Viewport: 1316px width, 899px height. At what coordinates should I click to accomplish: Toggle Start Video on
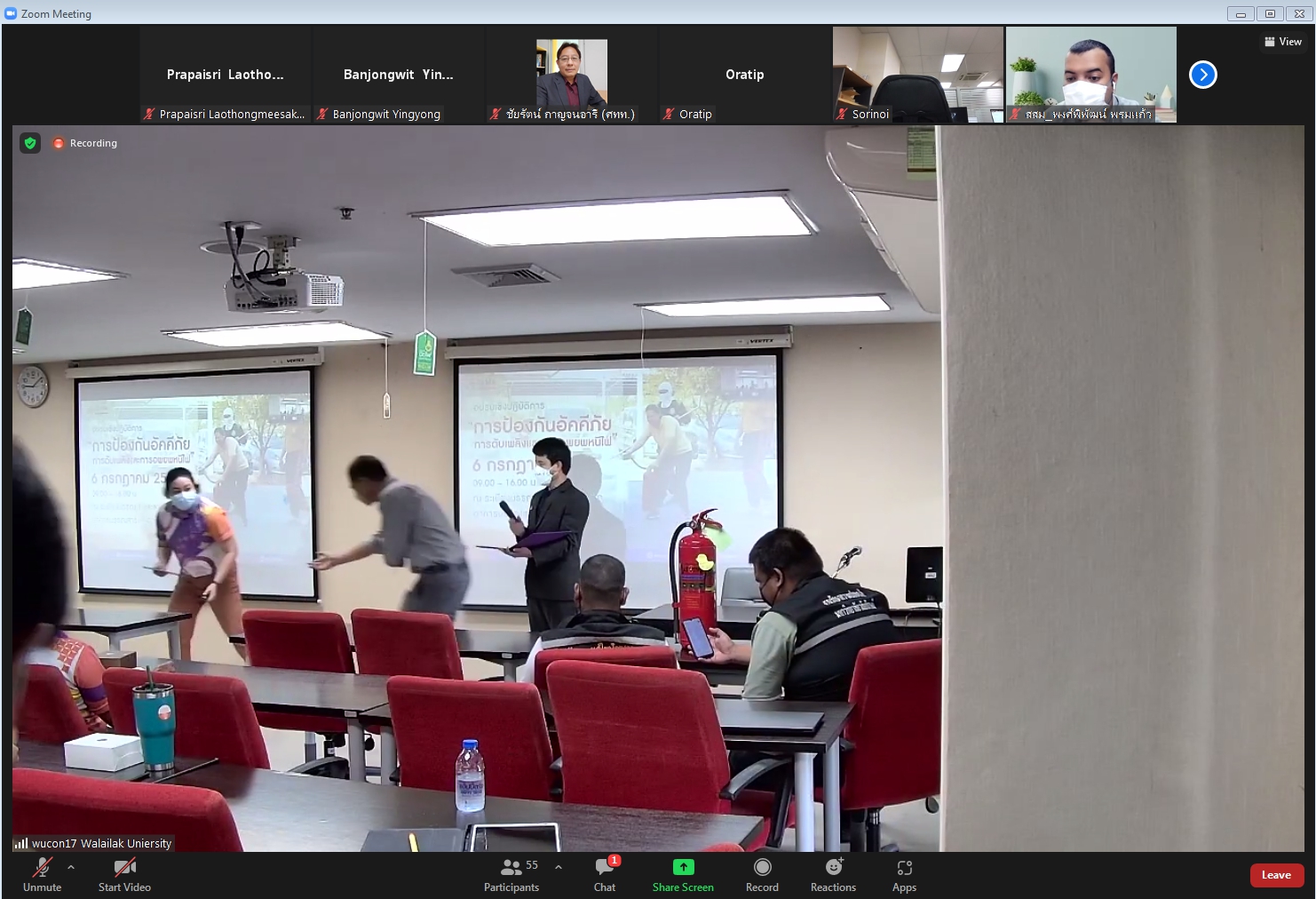[124, 874]
